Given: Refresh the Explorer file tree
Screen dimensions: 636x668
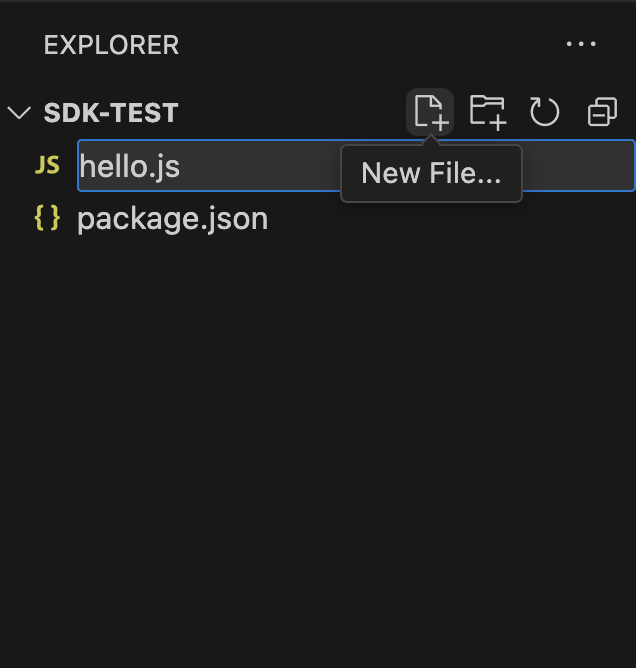Looking at the screenshot, I should (544, 111).
